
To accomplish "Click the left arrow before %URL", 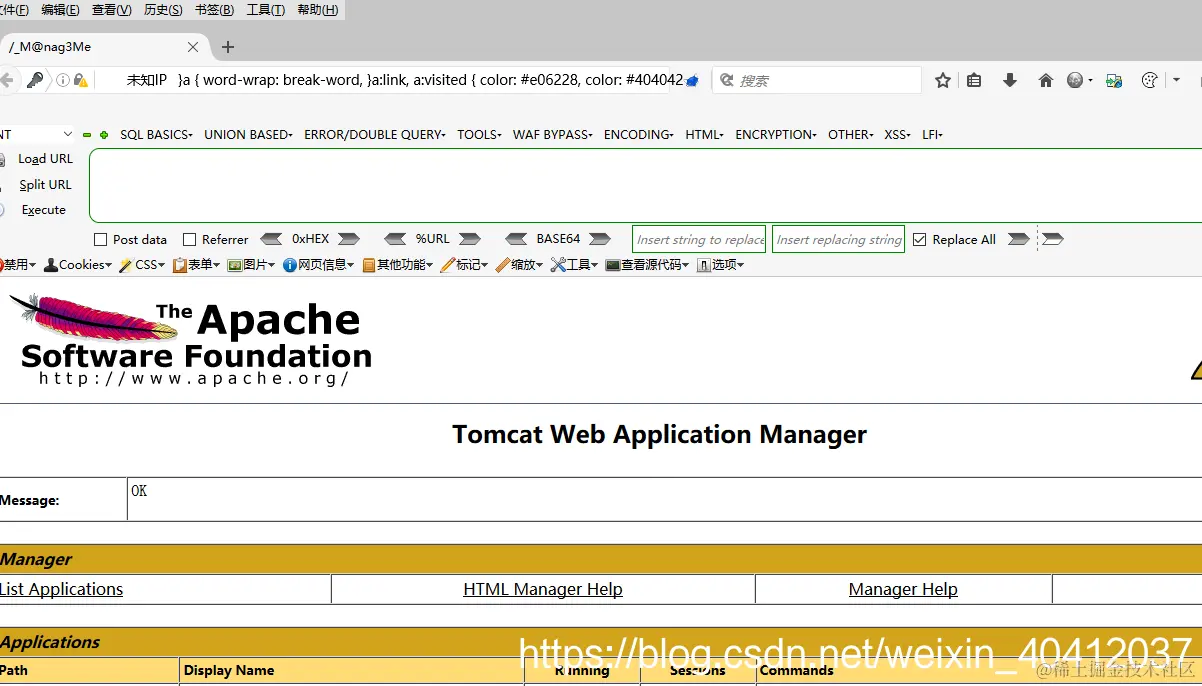I will 395,239.
